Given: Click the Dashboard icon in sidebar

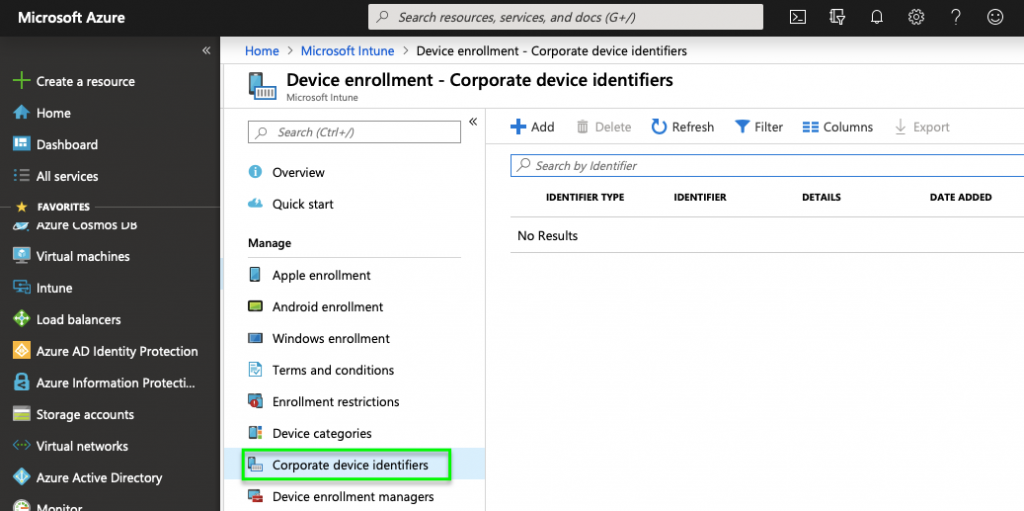Looking at the screenshot, I should coord(22,144).
